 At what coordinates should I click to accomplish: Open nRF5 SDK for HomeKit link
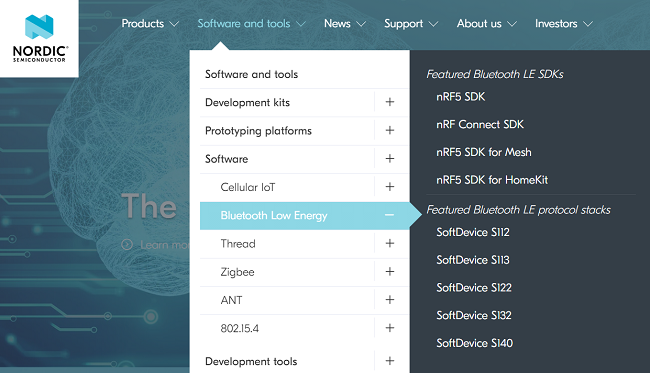492,180
